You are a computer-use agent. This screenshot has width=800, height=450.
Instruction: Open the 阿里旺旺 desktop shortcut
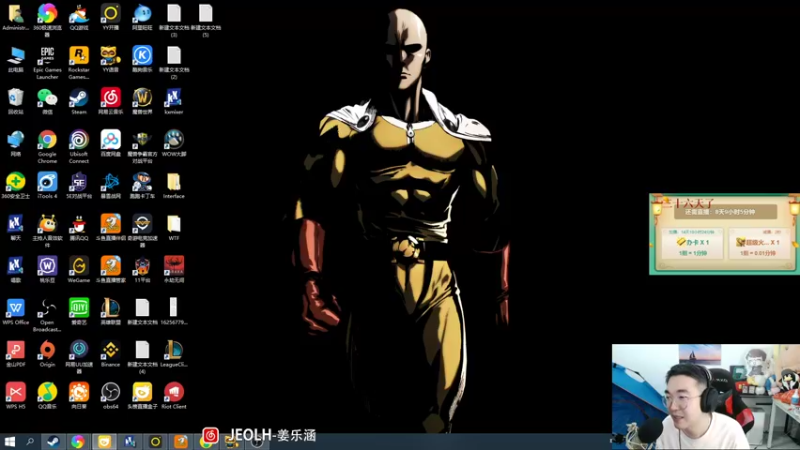pos(142,18)
